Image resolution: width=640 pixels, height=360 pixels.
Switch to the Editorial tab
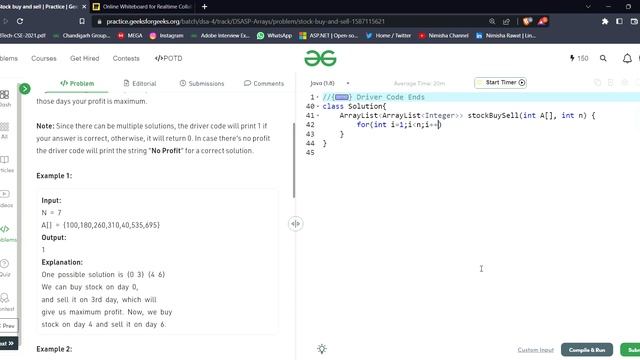click(140, 83)
